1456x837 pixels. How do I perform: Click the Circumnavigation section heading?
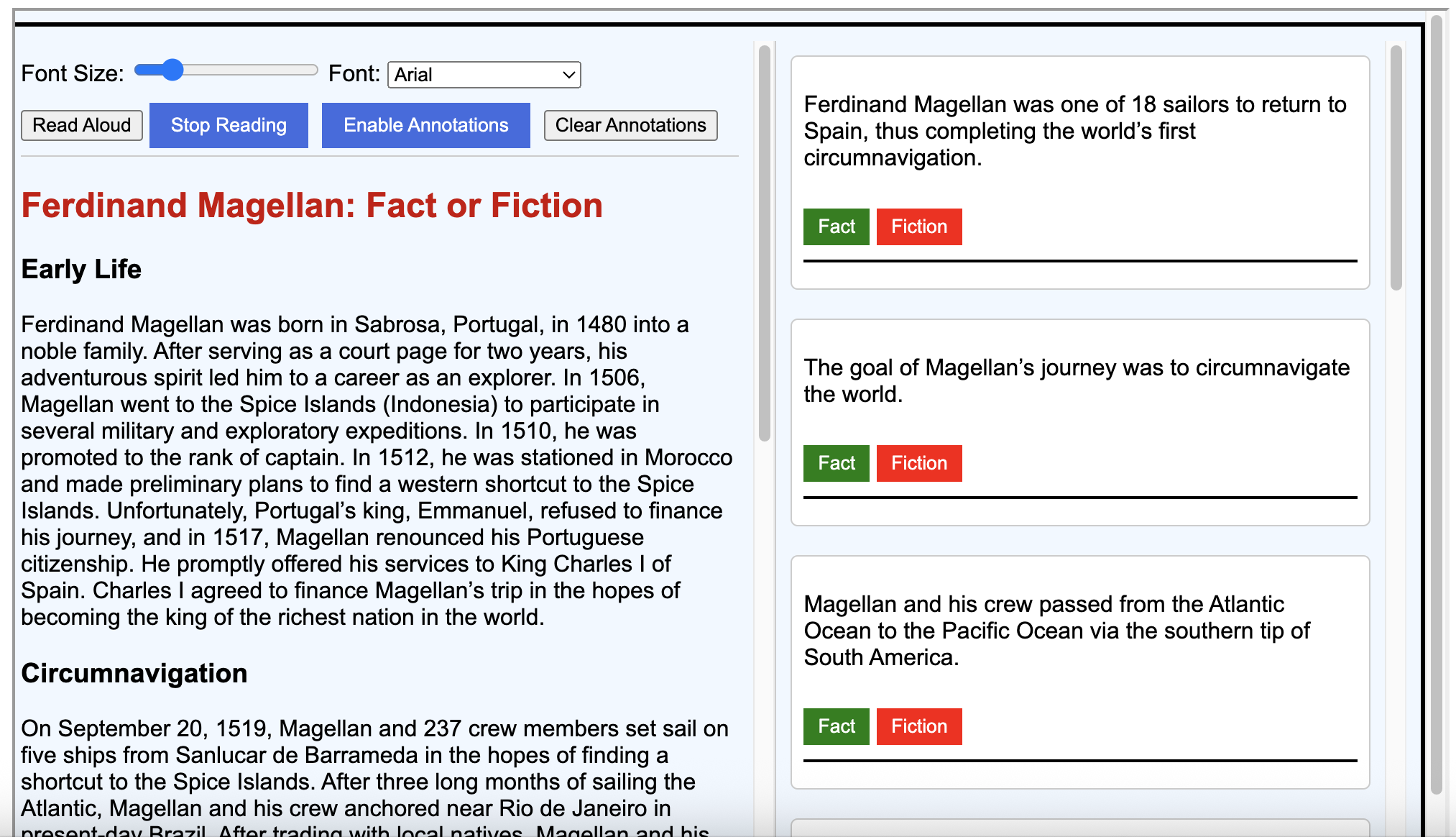pyautogui.click(x=134, y=673)
